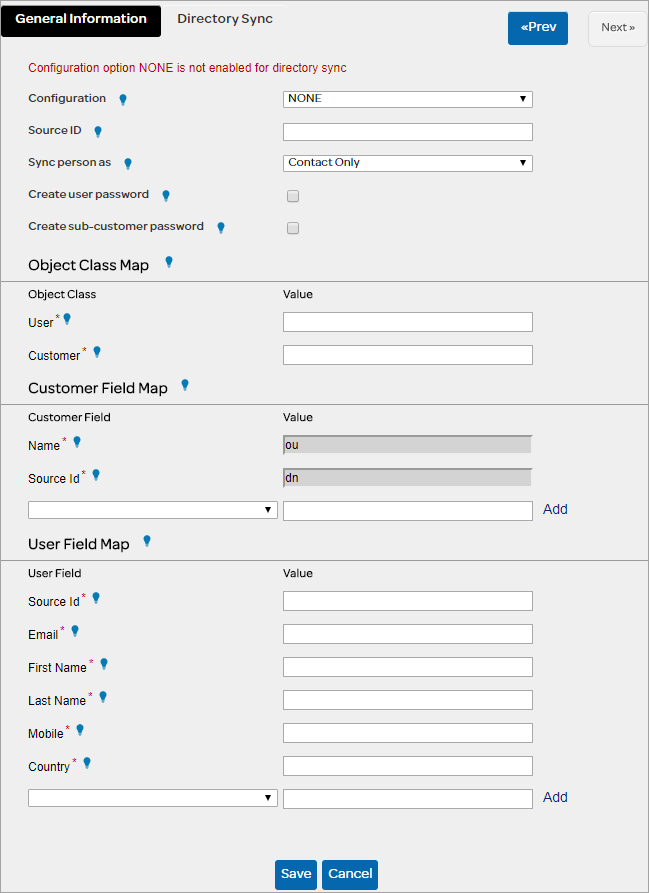The image size is (649, 893).
Task: Open help pin for Sync person as
Action: [x=127, y=163]
